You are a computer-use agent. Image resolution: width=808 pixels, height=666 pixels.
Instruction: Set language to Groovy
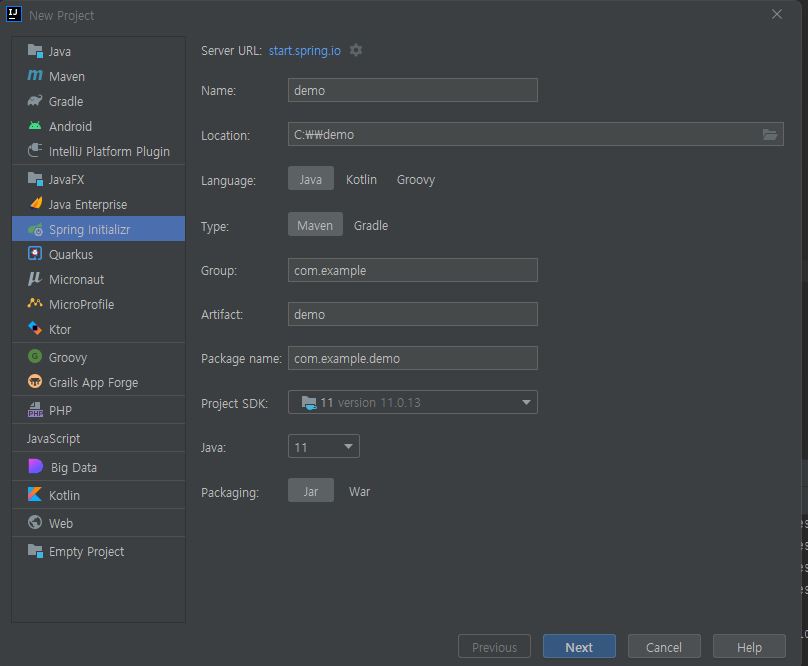[x=416, y=179]
